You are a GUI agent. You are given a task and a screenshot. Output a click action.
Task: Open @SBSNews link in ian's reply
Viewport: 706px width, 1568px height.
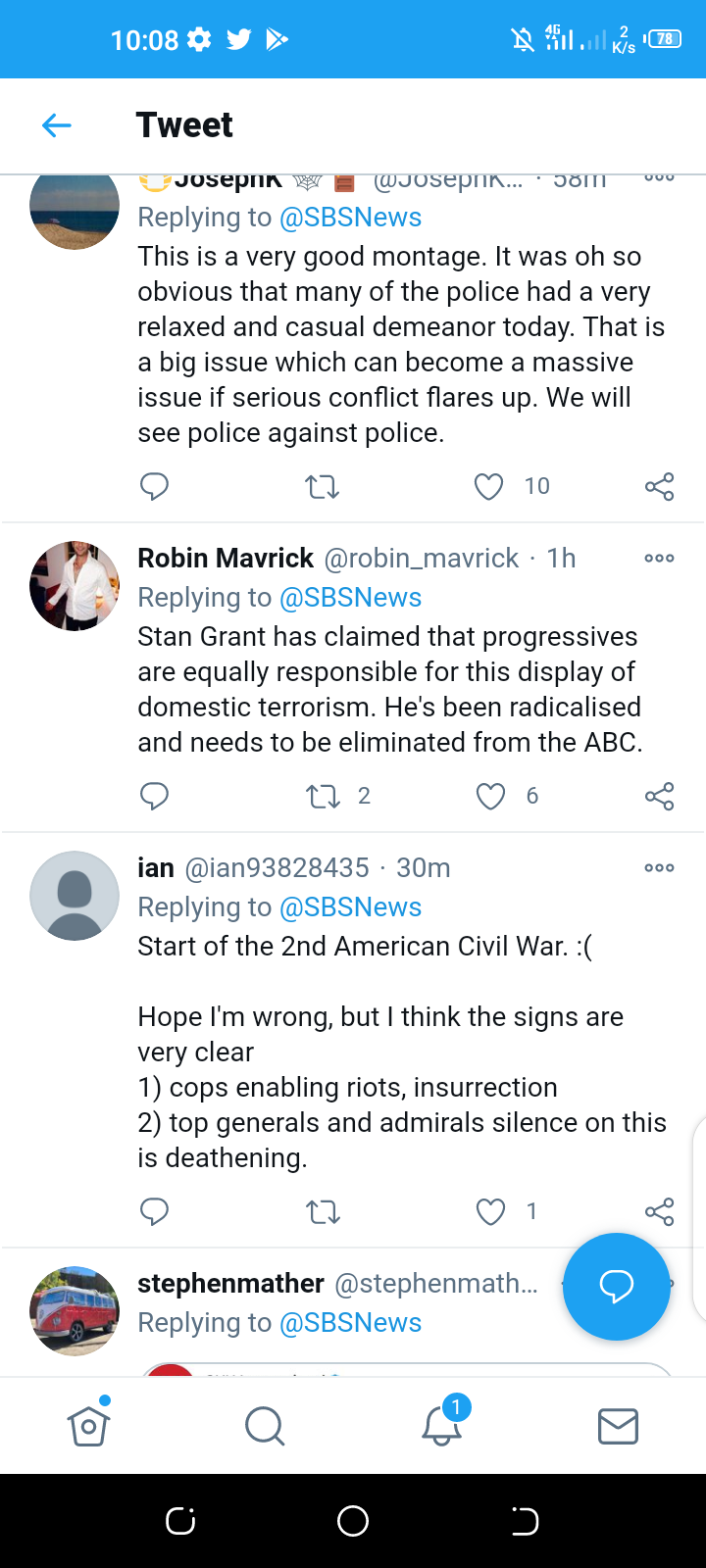(350, 907)
